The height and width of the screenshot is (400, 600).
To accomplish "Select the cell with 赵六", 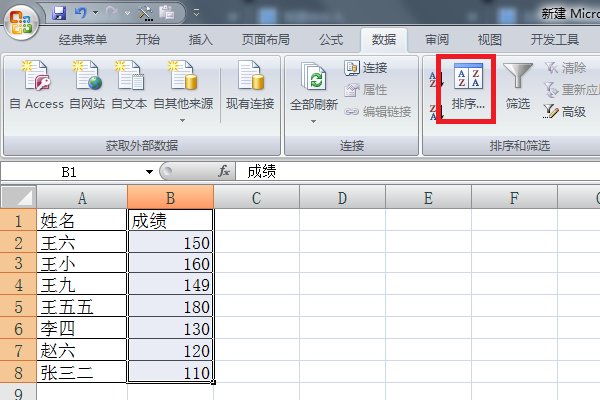I will [82, 350].
